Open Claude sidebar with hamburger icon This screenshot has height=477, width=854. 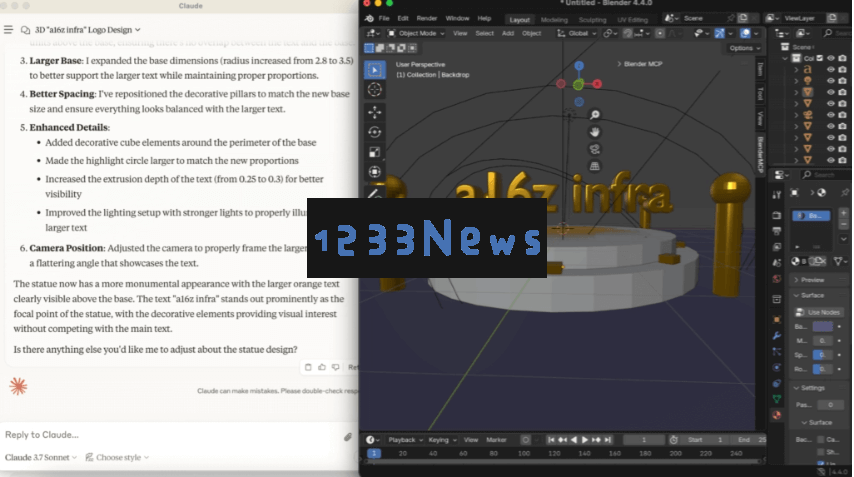8,29
